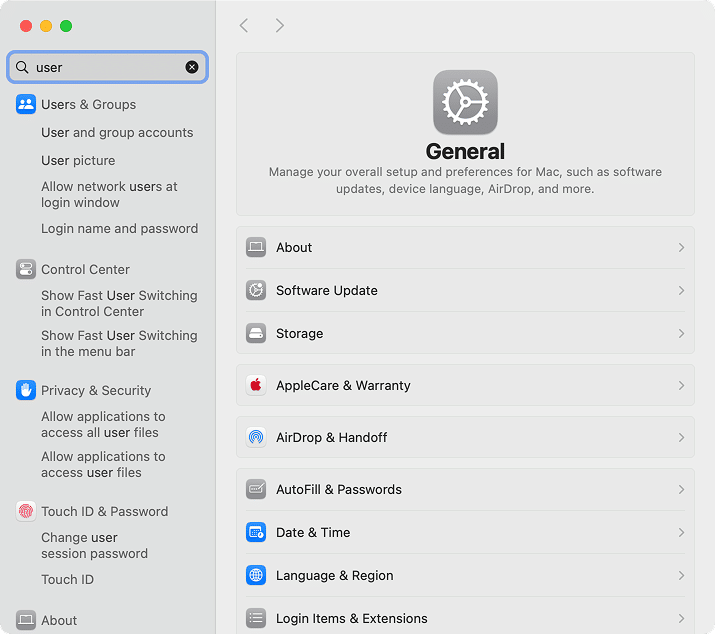Open the Software Update row label
Image resolution: width=715 pixels, height=634 pixels.
pyautogui.click(x=326, y=291)
